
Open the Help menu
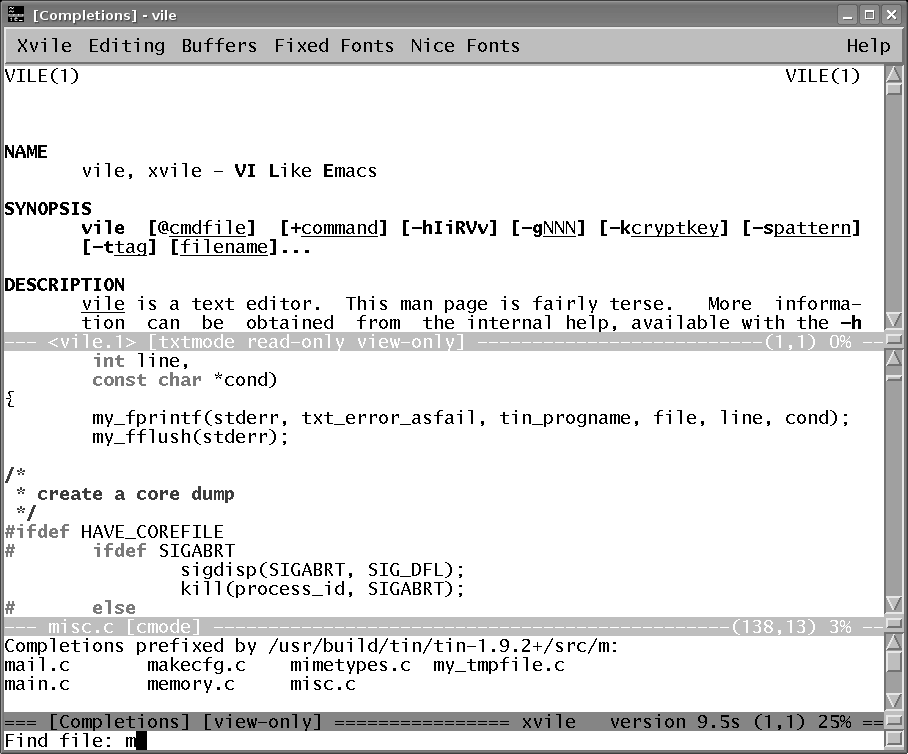pyautogui.click(x=867, y=46)
